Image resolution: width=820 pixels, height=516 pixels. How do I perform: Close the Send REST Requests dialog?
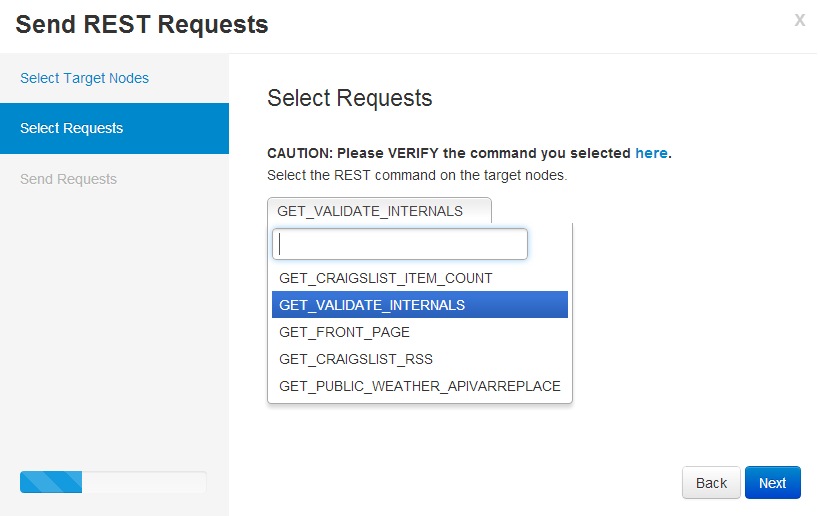point(799,20)
